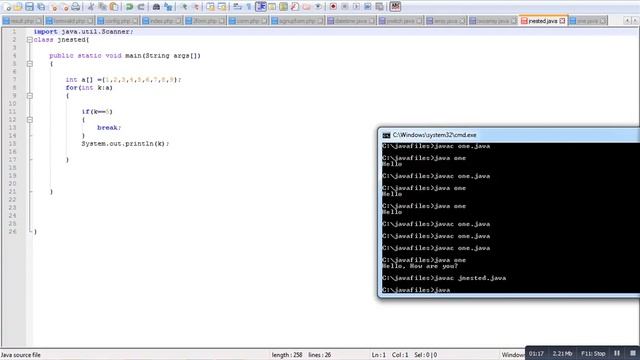Switch to the index.php tab
The width and height of the screenshot is (640, 360).
(162, 20)
